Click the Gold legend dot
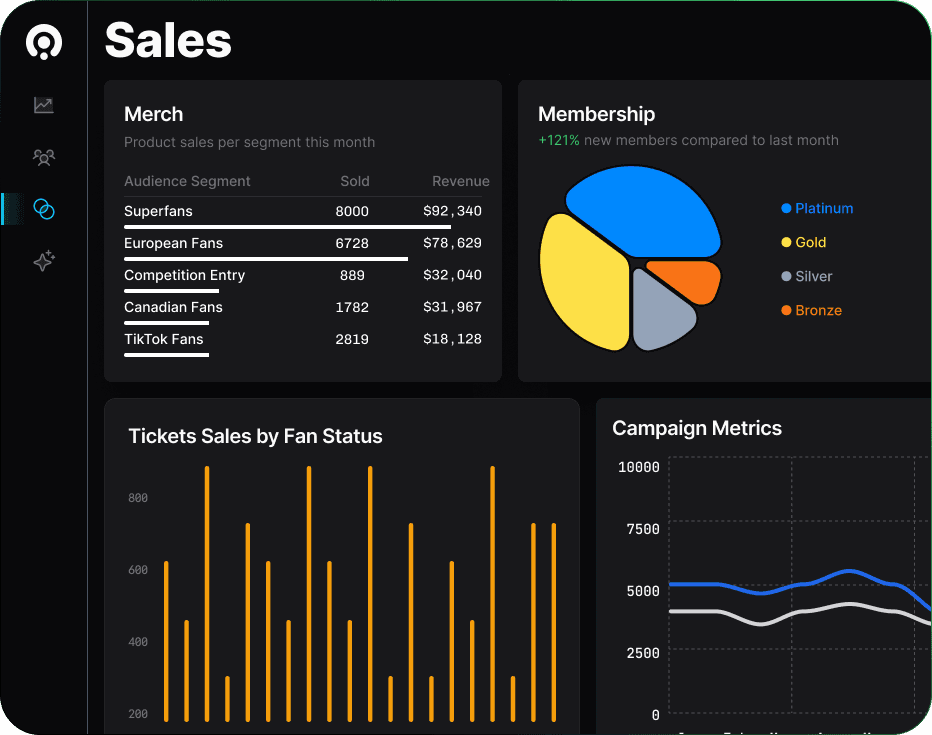The height and width of the screenshot is (735, 932). [x=786, y=242]
